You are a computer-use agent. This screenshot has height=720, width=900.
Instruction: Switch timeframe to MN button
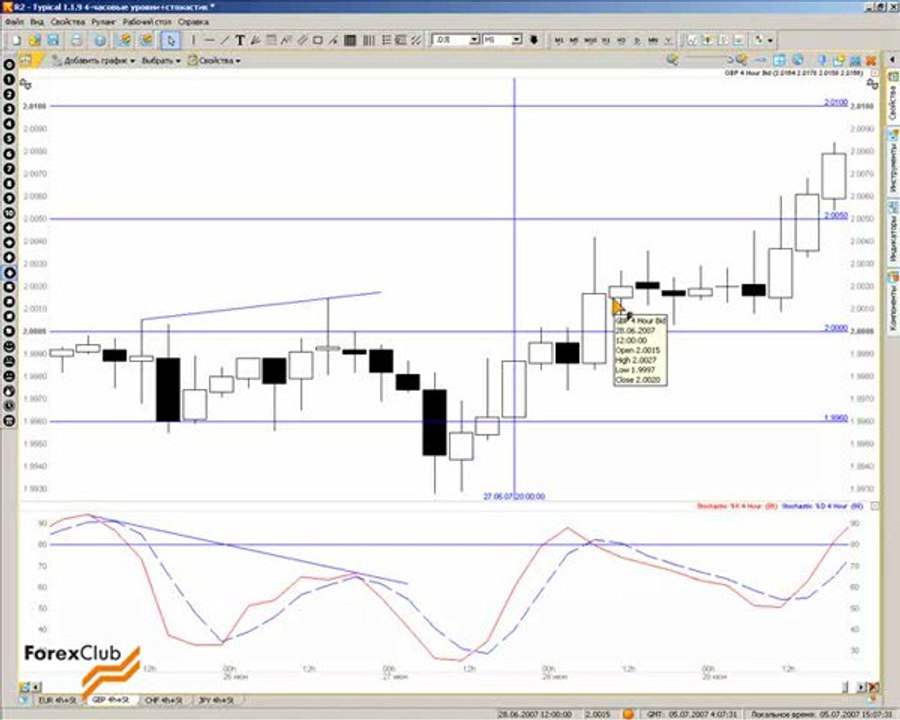point(653,41)
